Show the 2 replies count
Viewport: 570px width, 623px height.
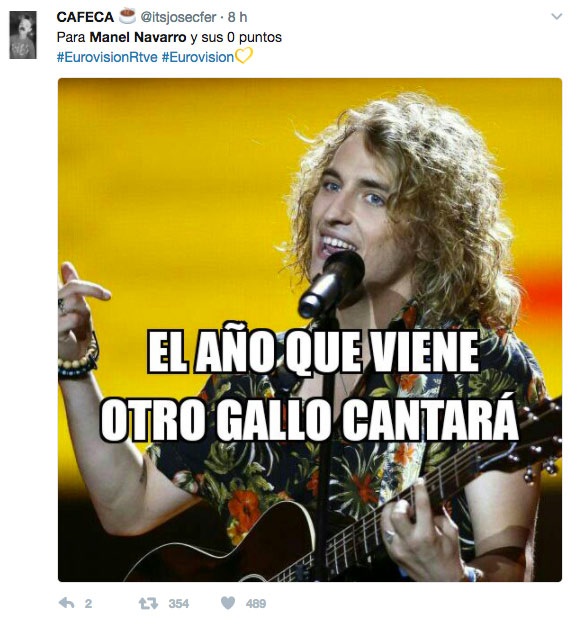[x=88, y=604]
